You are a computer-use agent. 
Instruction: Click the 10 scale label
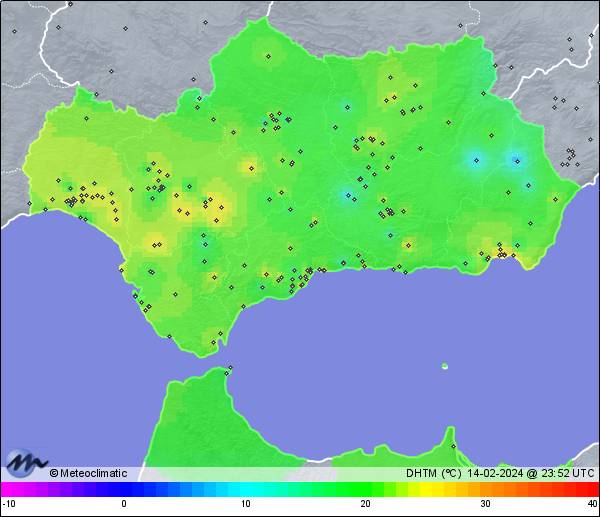[246, 504]
